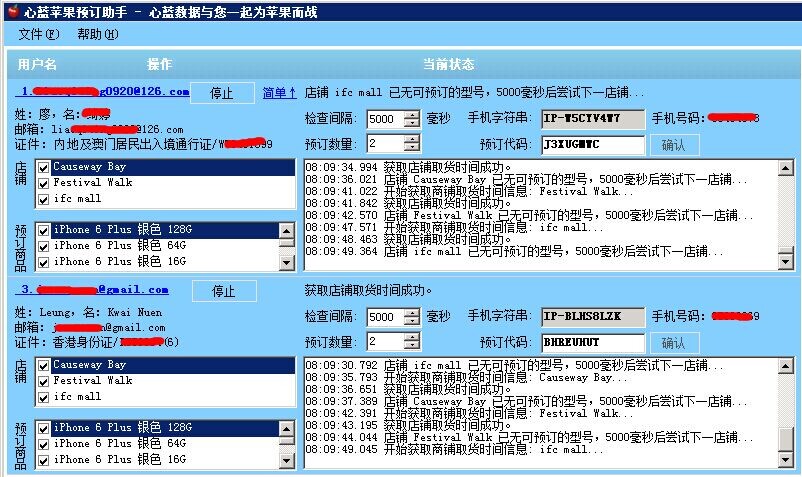Click the name text Leung, 名: Kwai Nuen
Viewport: 802px width, 477px height.
101,312
